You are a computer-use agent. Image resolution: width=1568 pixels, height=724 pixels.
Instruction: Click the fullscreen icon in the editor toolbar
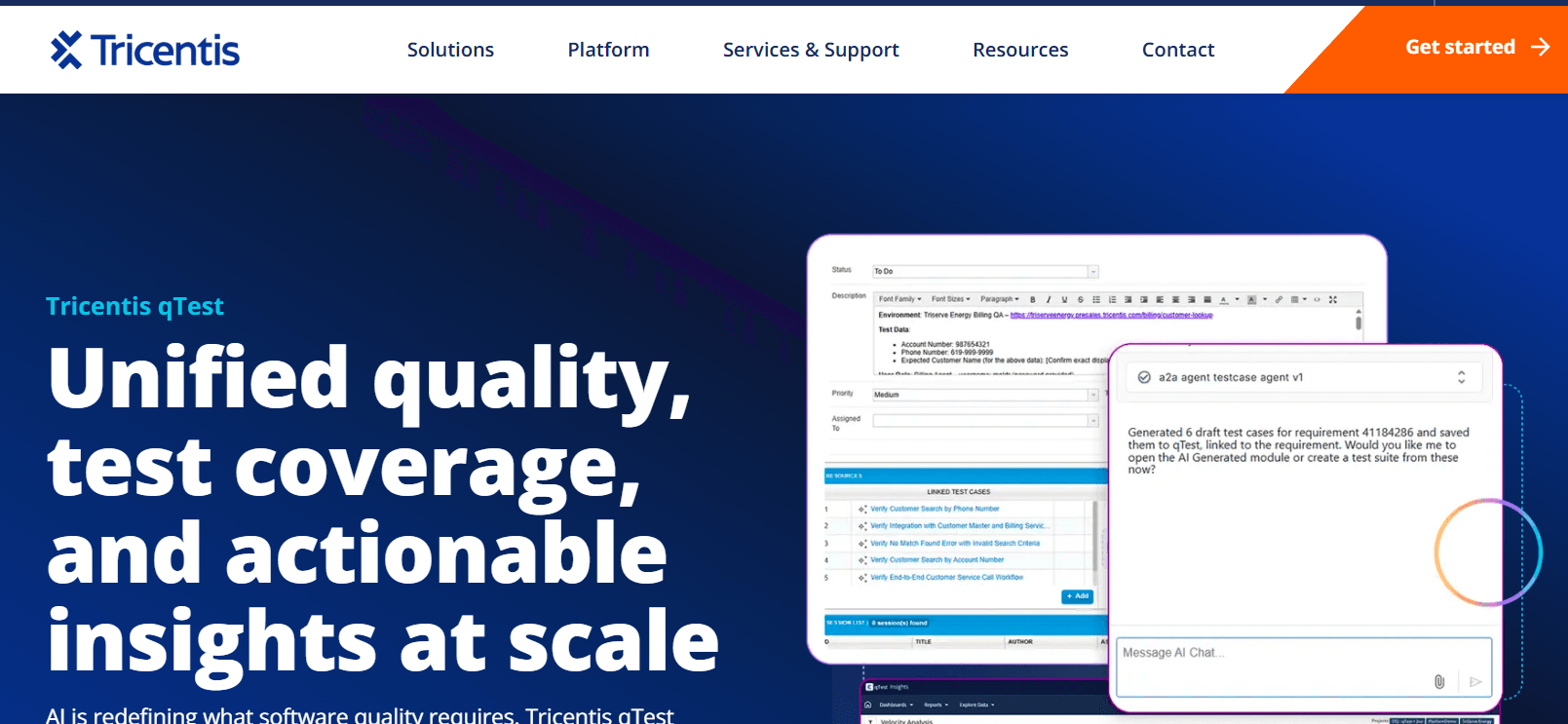(x=1333, y=299)
